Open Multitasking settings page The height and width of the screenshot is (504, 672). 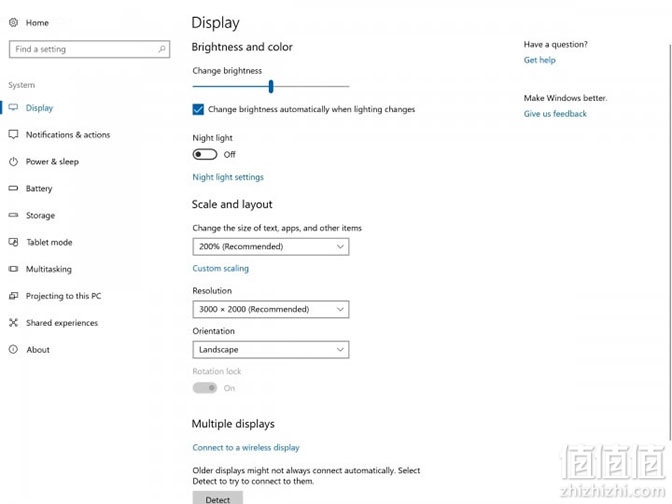point(48,269)
